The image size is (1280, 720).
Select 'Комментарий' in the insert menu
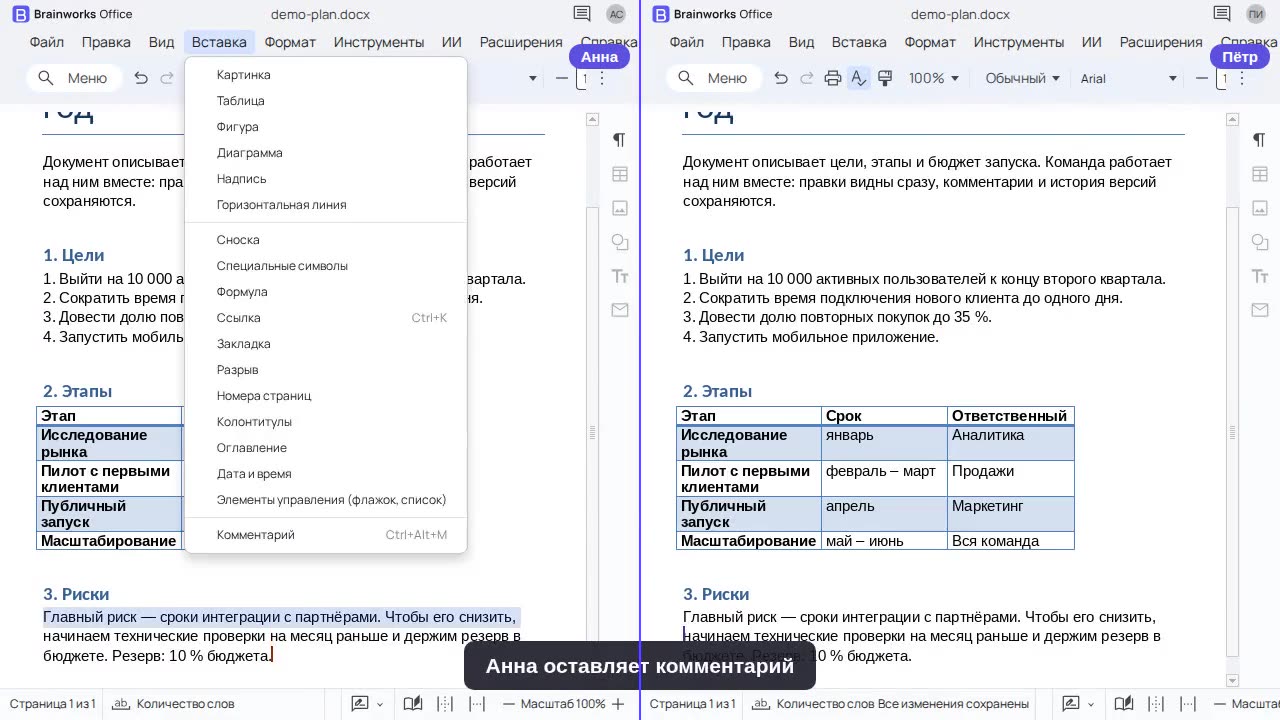pyautogui.click(x=326, y=535)
